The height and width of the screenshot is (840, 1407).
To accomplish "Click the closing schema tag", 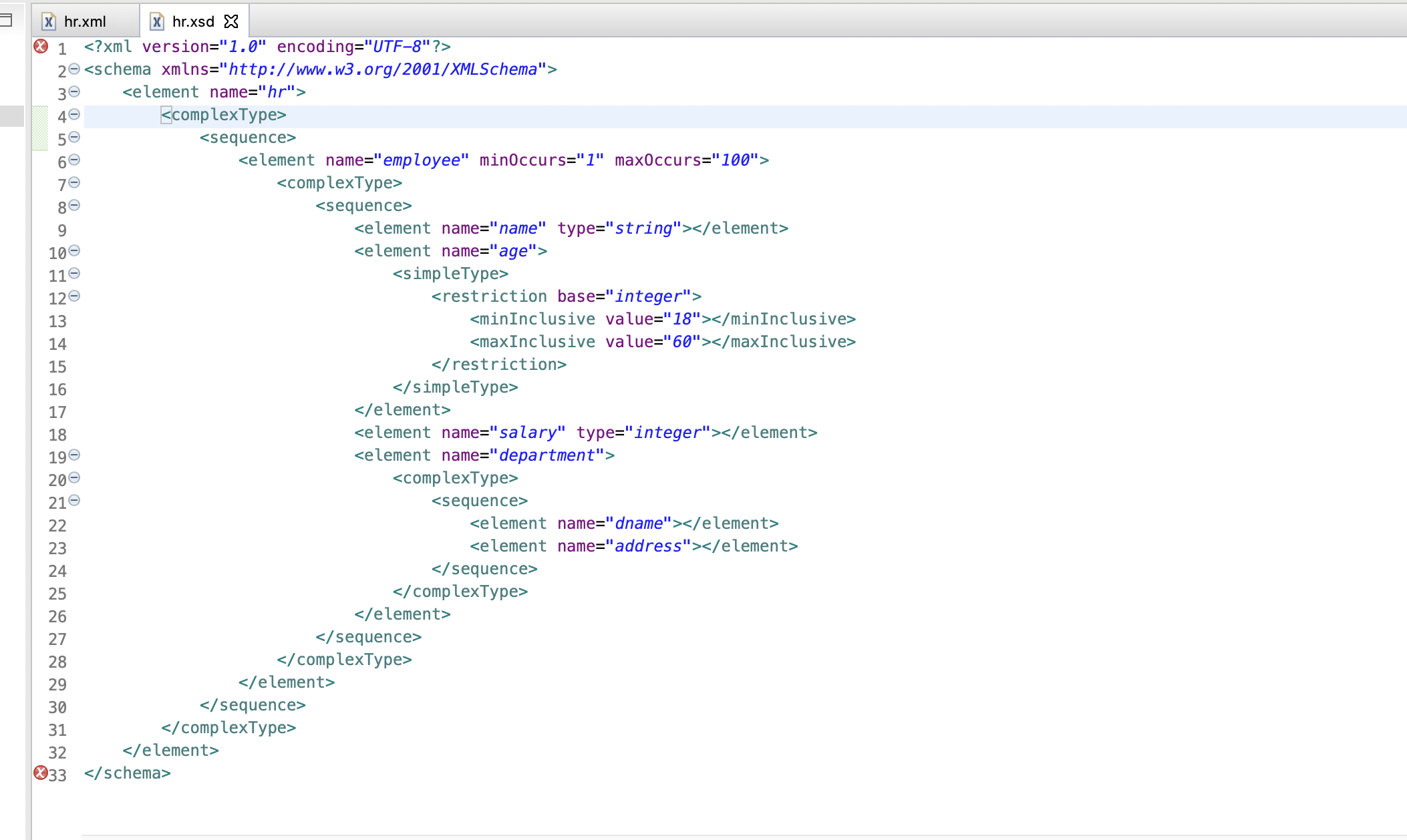I will 128,773.
